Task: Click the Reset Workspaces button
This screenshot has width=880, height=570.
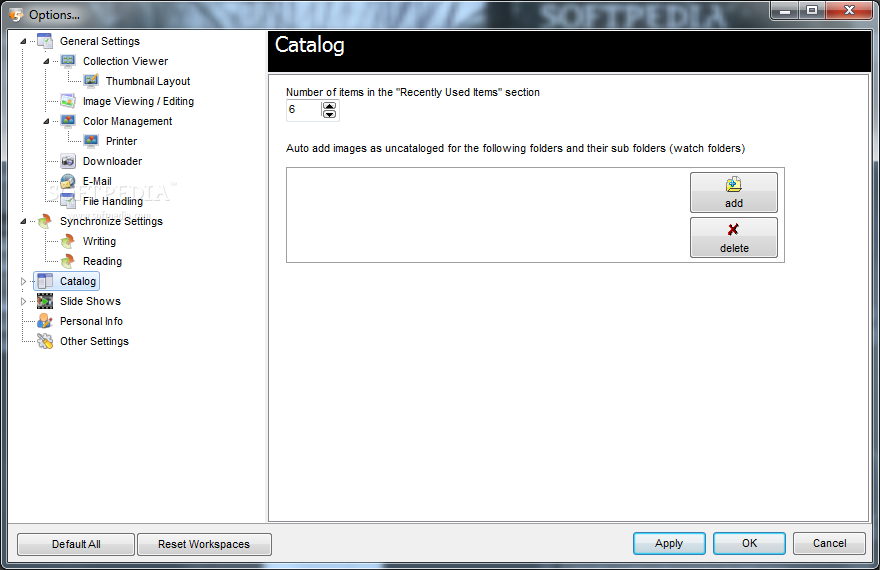Action: pyautogui.click(x=204, y=544)
